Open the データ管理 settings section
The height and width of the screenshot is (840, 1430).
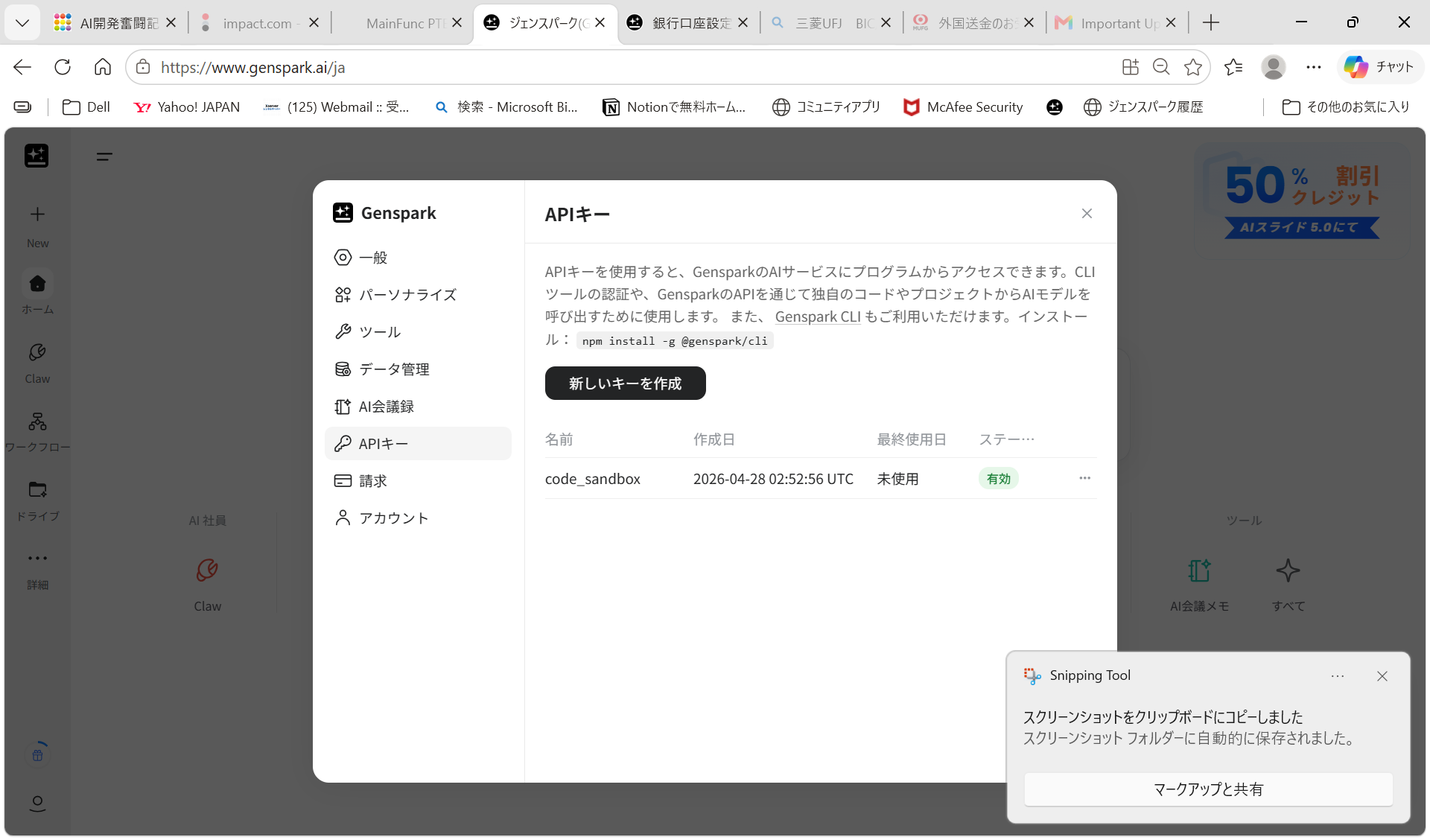click(418, 369)
